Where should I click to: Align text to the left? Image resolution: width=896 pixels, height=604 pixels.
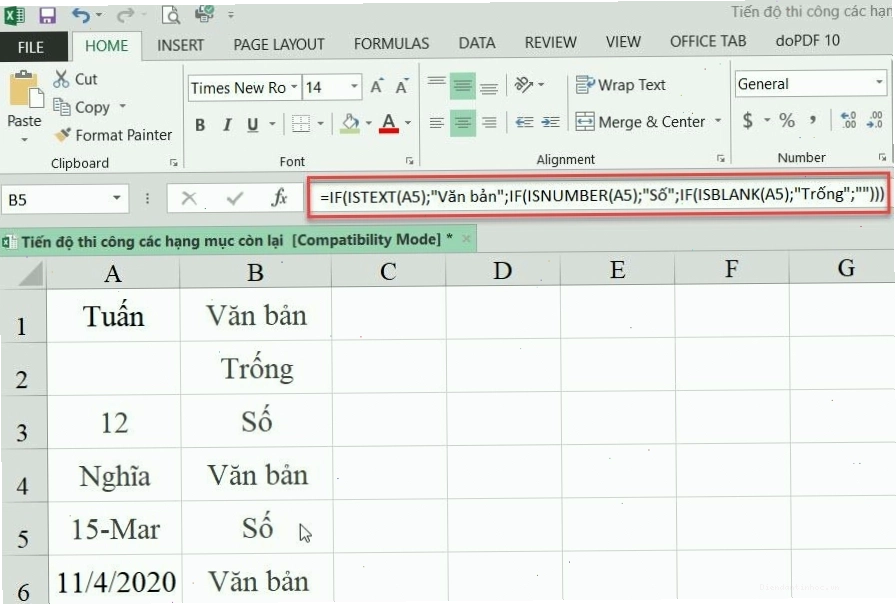pyautogui.click(x=437, y=122)
